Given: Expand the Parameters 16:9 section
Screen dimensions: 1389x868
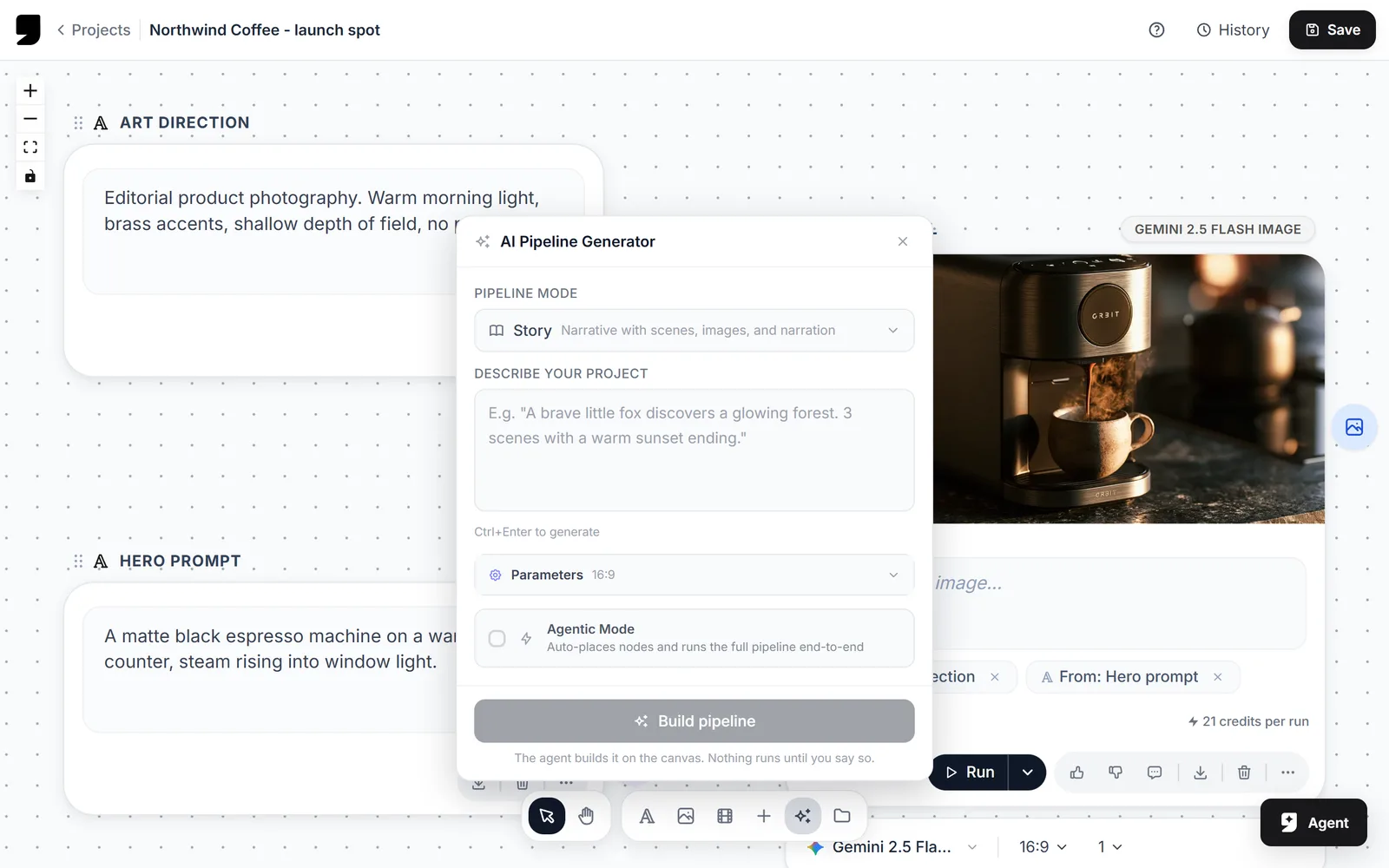Looking at the screenshot, I should (x=694, y=575).
